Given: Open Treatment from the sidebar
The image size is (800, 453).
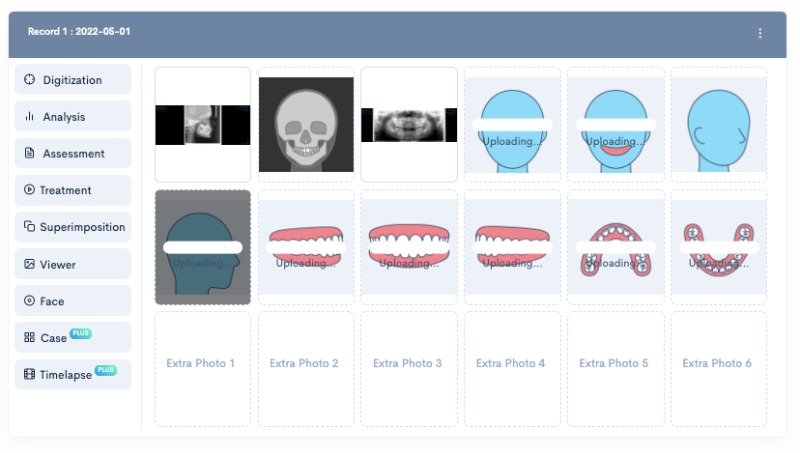Looking at the screenshot, I should pyautogui.click(x=72, y=190).
